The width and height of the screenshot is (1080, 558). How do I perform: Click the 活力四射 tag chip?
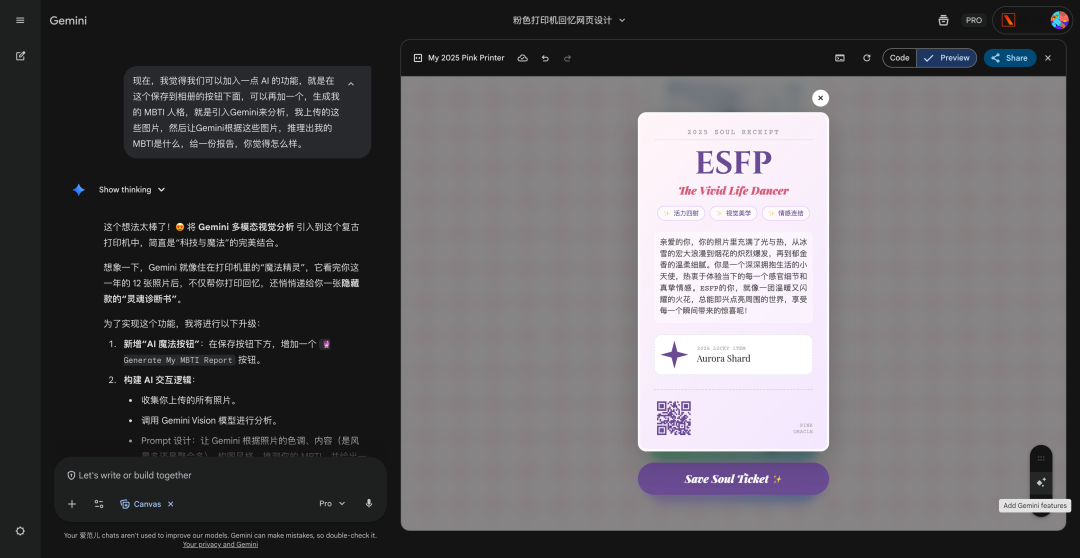681,214
